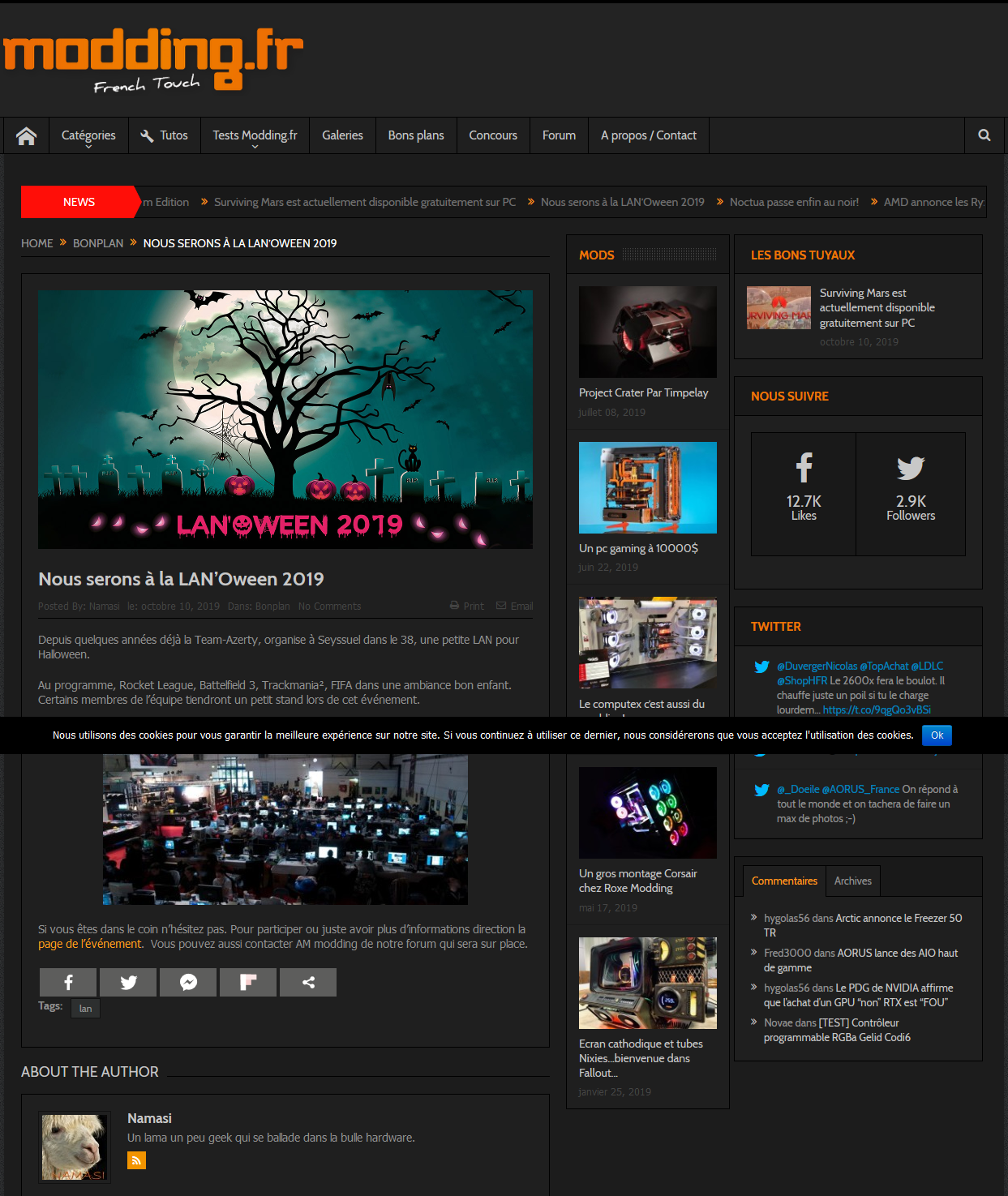Click the HOME breadcrumb link
Image resolution: width=1008 pixels, height=1196 pixels.
37,243
